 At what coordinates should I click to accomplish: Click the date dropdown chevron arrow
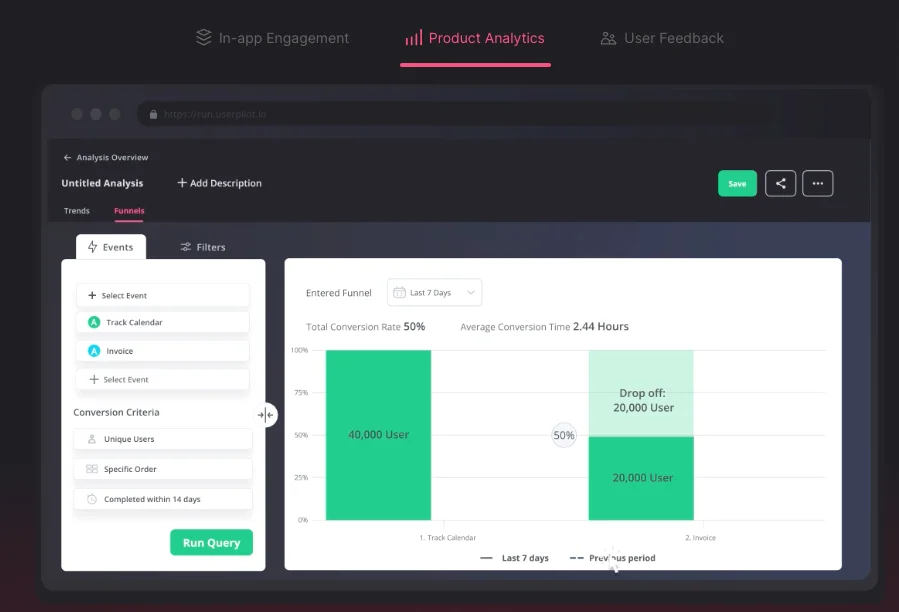pyautogui.click(x=471, y=293)
